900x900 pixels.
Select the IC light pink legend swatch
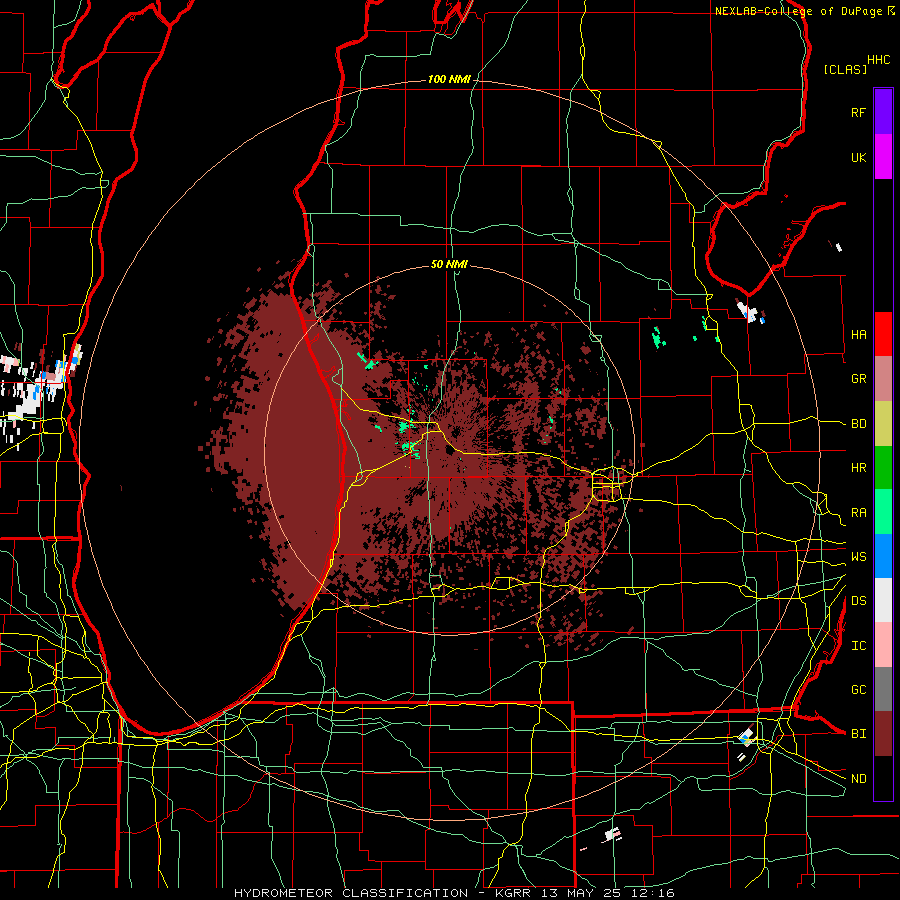(883, 645)
